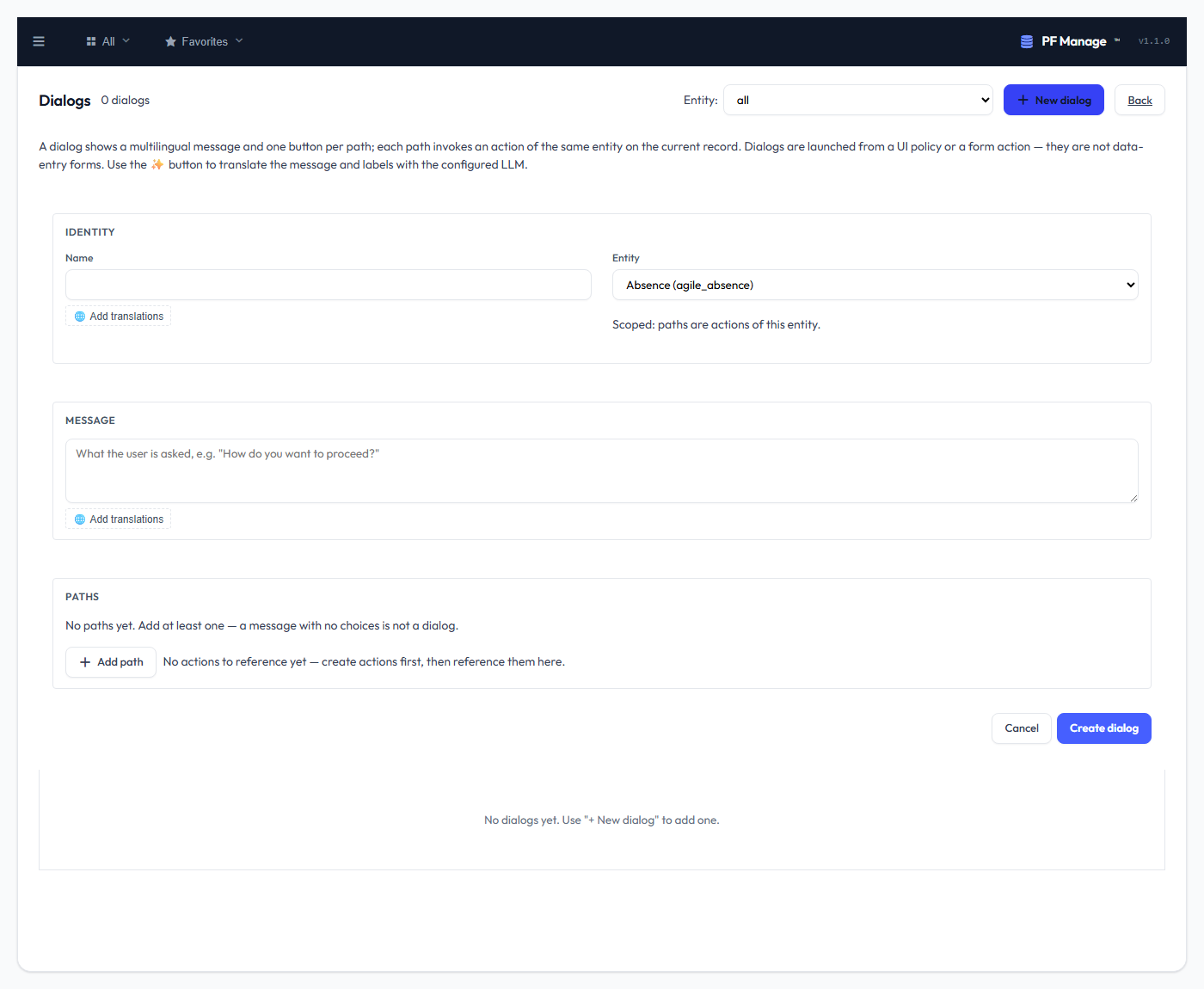Click the '0 dialogs' count text
Viewport: 1204px width, 989px height.
126,100
